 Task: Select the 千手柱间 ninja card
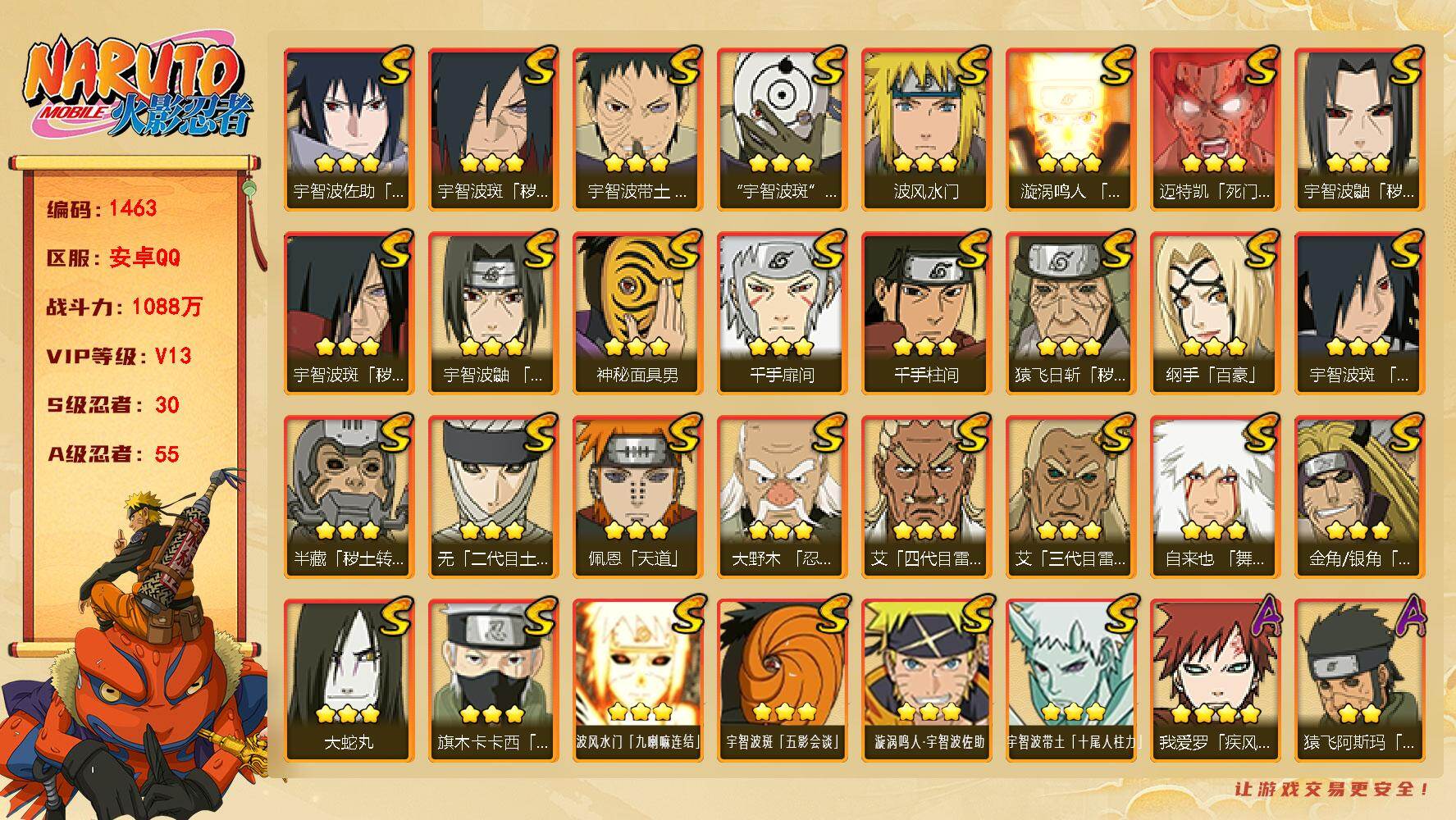pyautogui.click(x=926, y=313)
